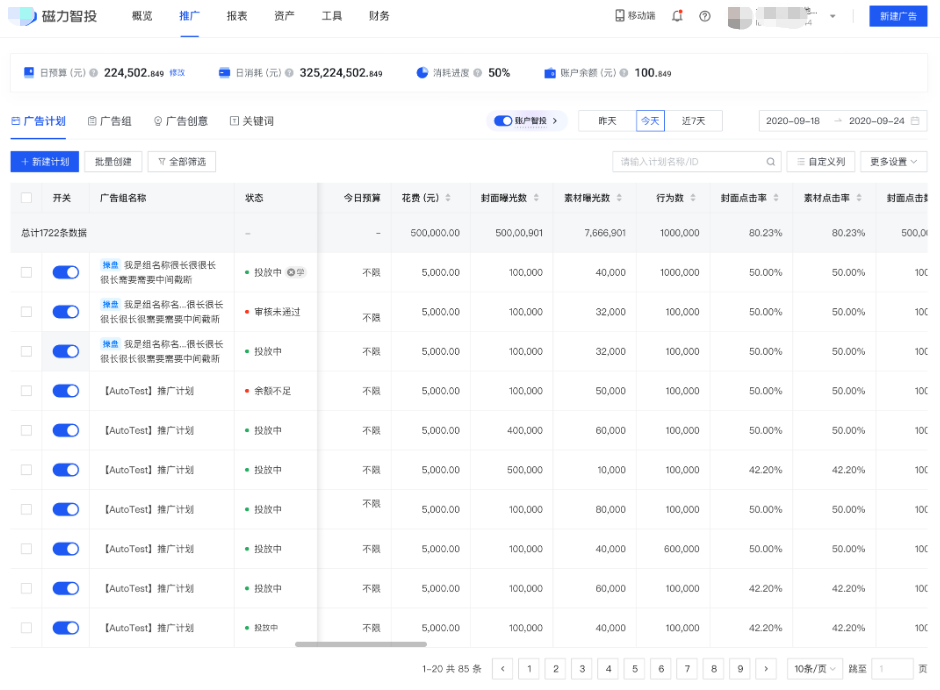Screen dimensions: 940x690
Task: Click the 消耗进度 50% progress indicator
Action: 460,72
